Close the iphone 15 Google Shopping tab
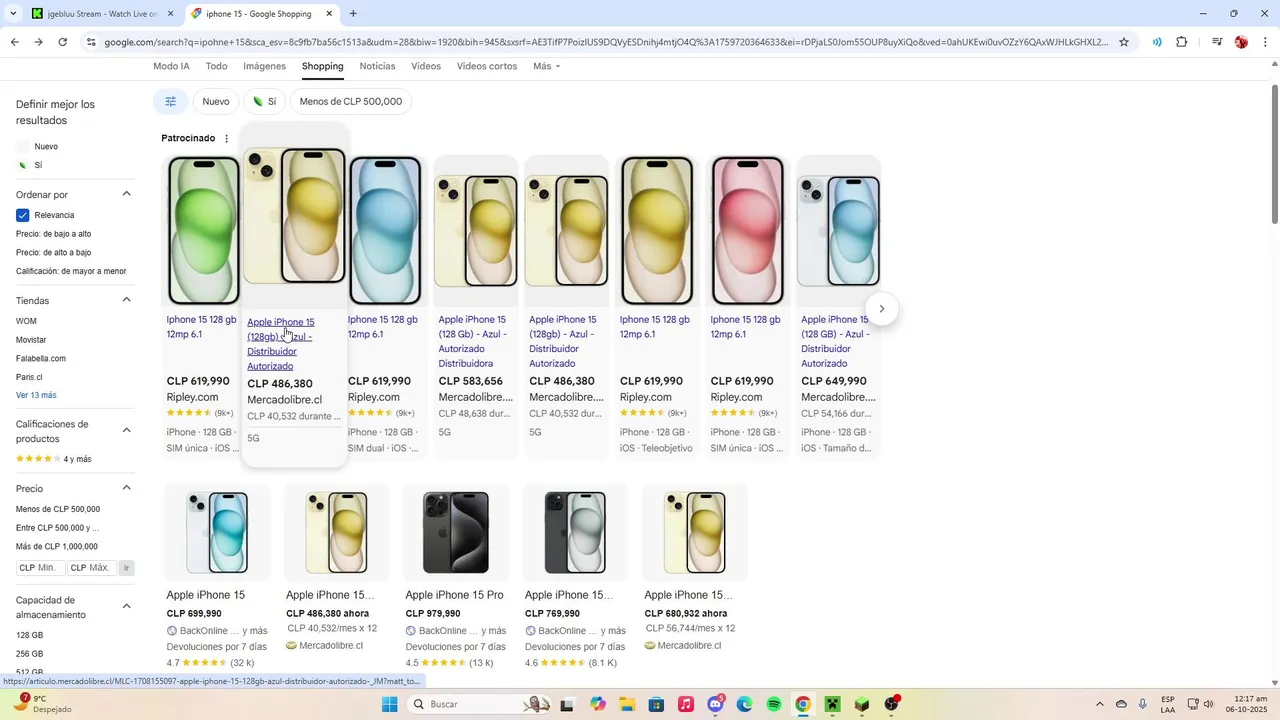Screen dimensions: 1280x720 click(329, 14)
